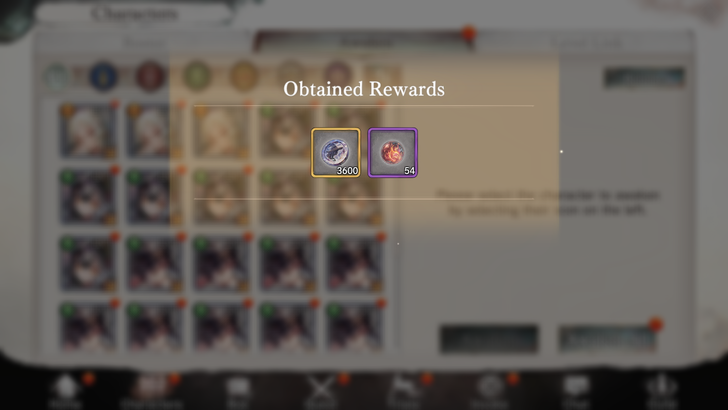Image resolution: width=728 pixels, height=410 pixels.
Task: Switch to the dark red highlighted tab
Action: point(364,42)
